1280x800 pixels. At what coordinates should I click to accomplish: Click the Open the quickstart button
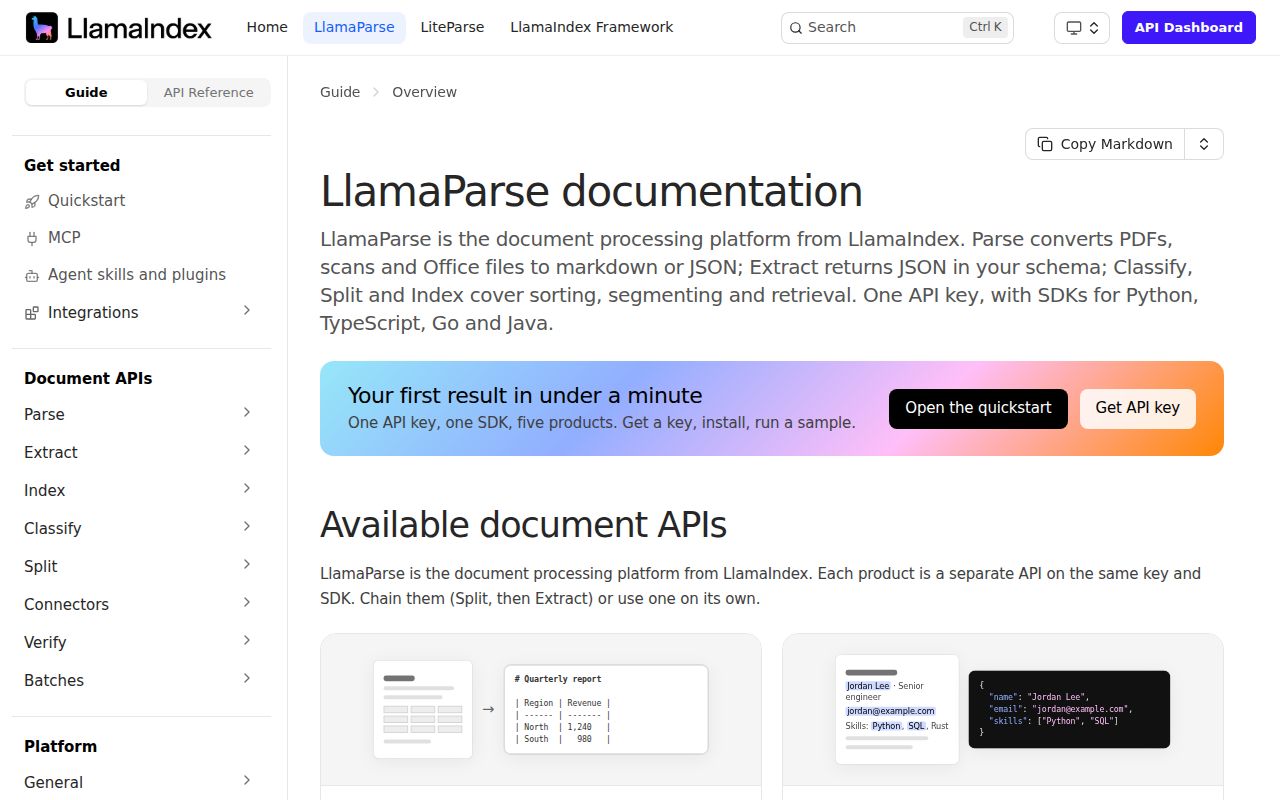[978, 408]
